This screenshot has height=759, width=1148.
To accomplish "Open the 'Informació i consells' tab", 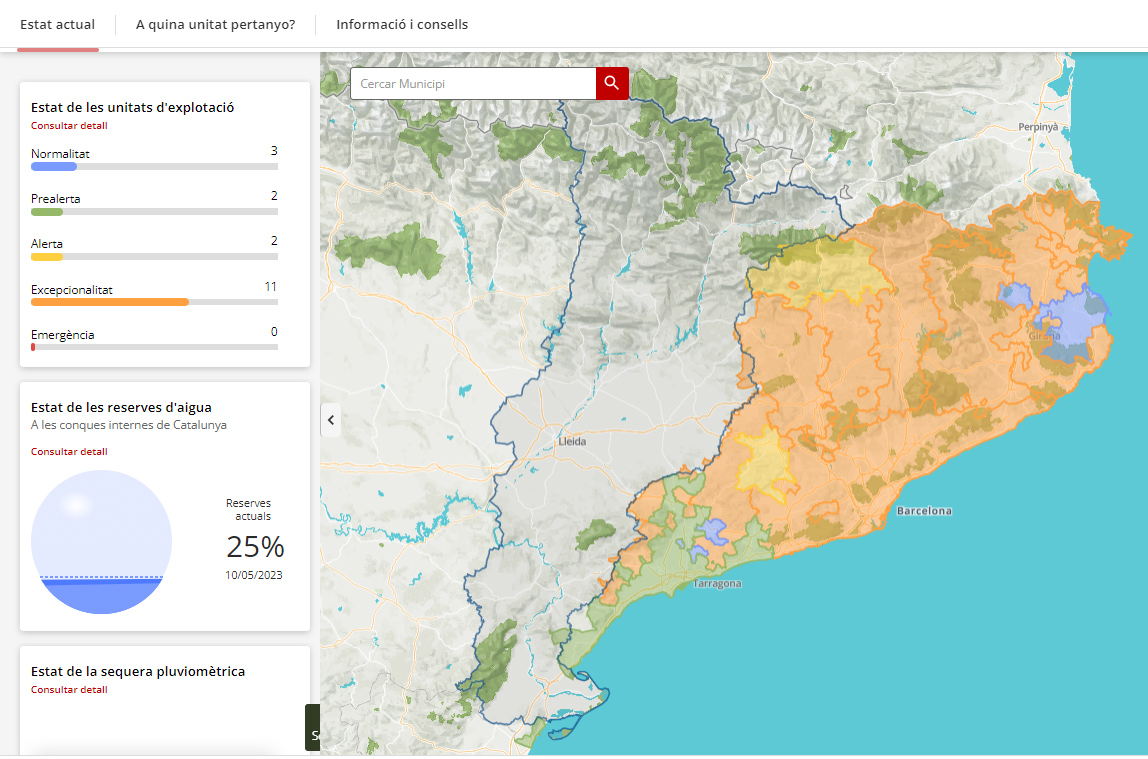I will pos(402,24).
